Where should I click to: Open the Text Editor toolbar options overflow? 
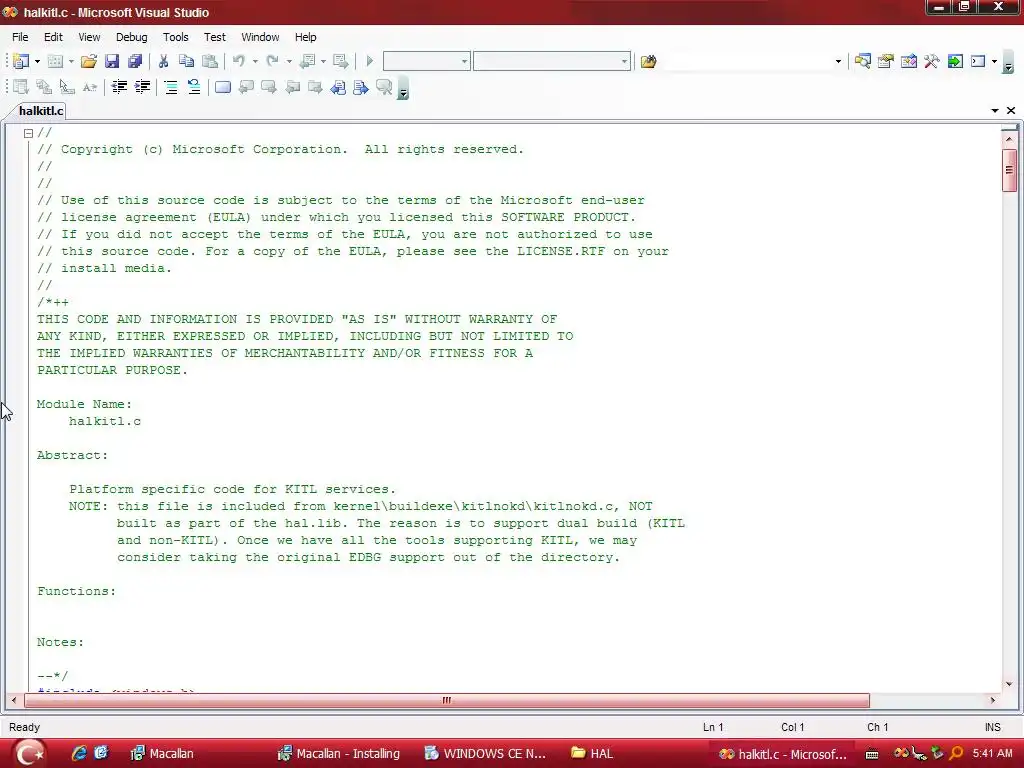point(403,88)
